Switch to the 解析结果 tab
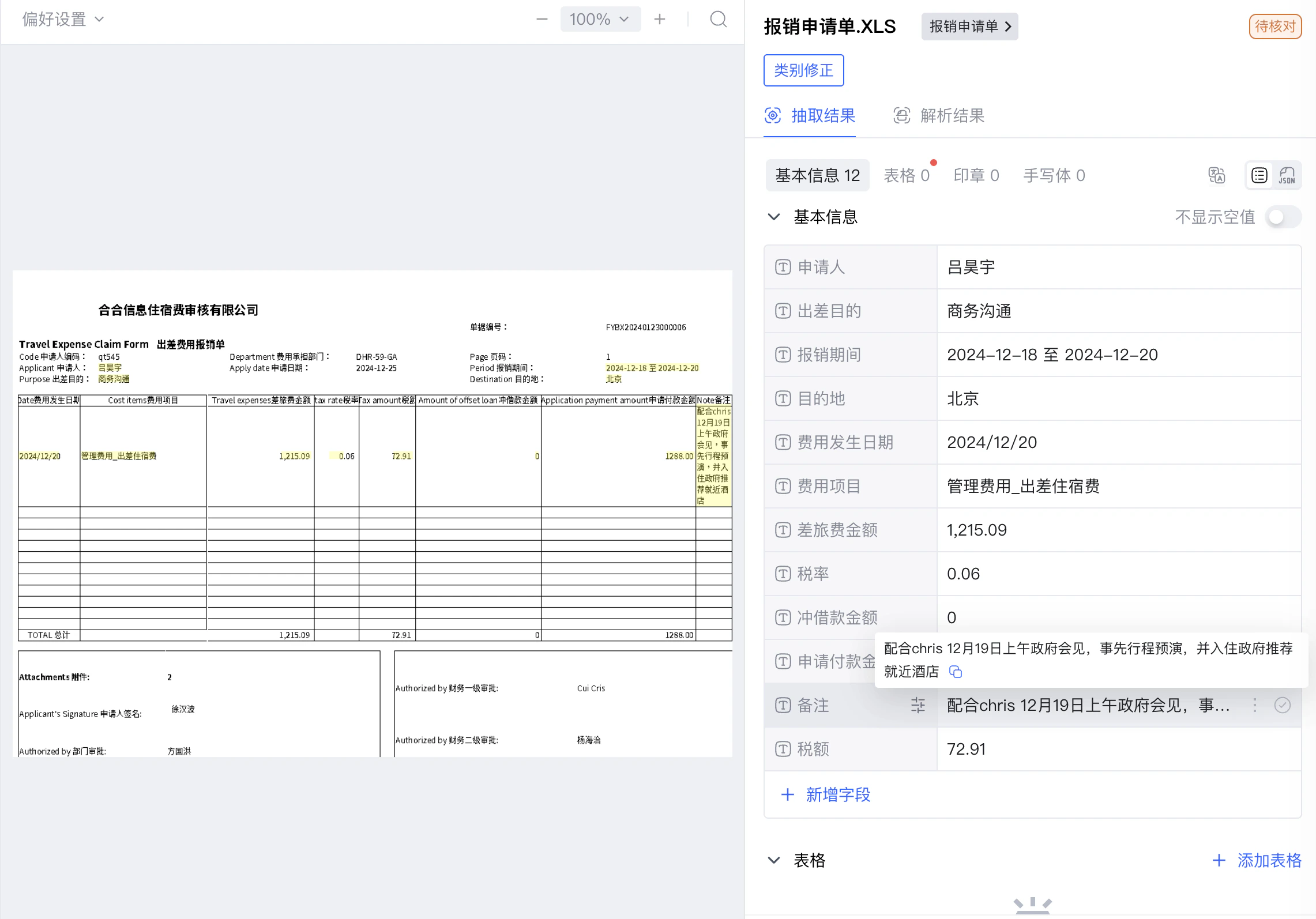The height and width of the screenshot is (919, 1316). tap(938, 116)
